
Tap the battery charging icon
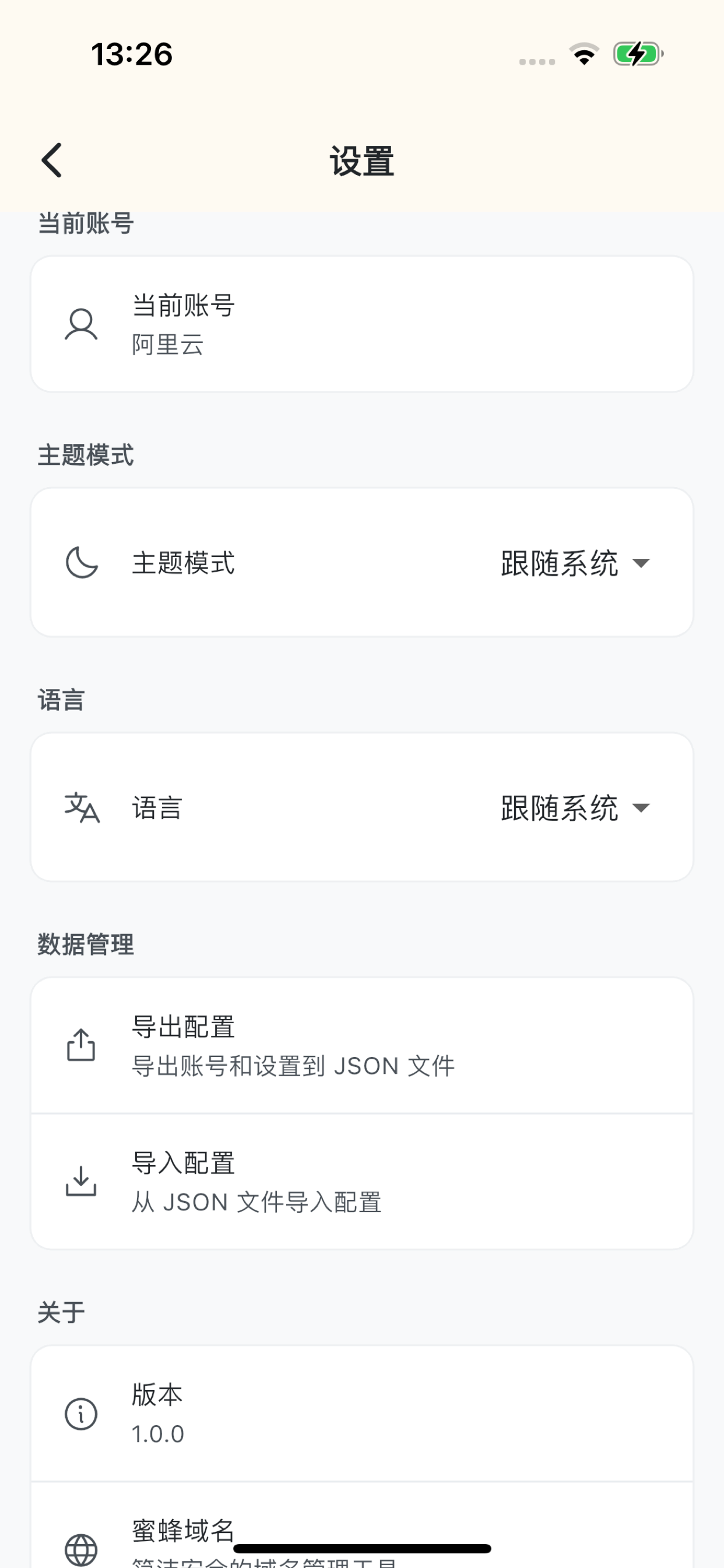click(x=638, y=54)
